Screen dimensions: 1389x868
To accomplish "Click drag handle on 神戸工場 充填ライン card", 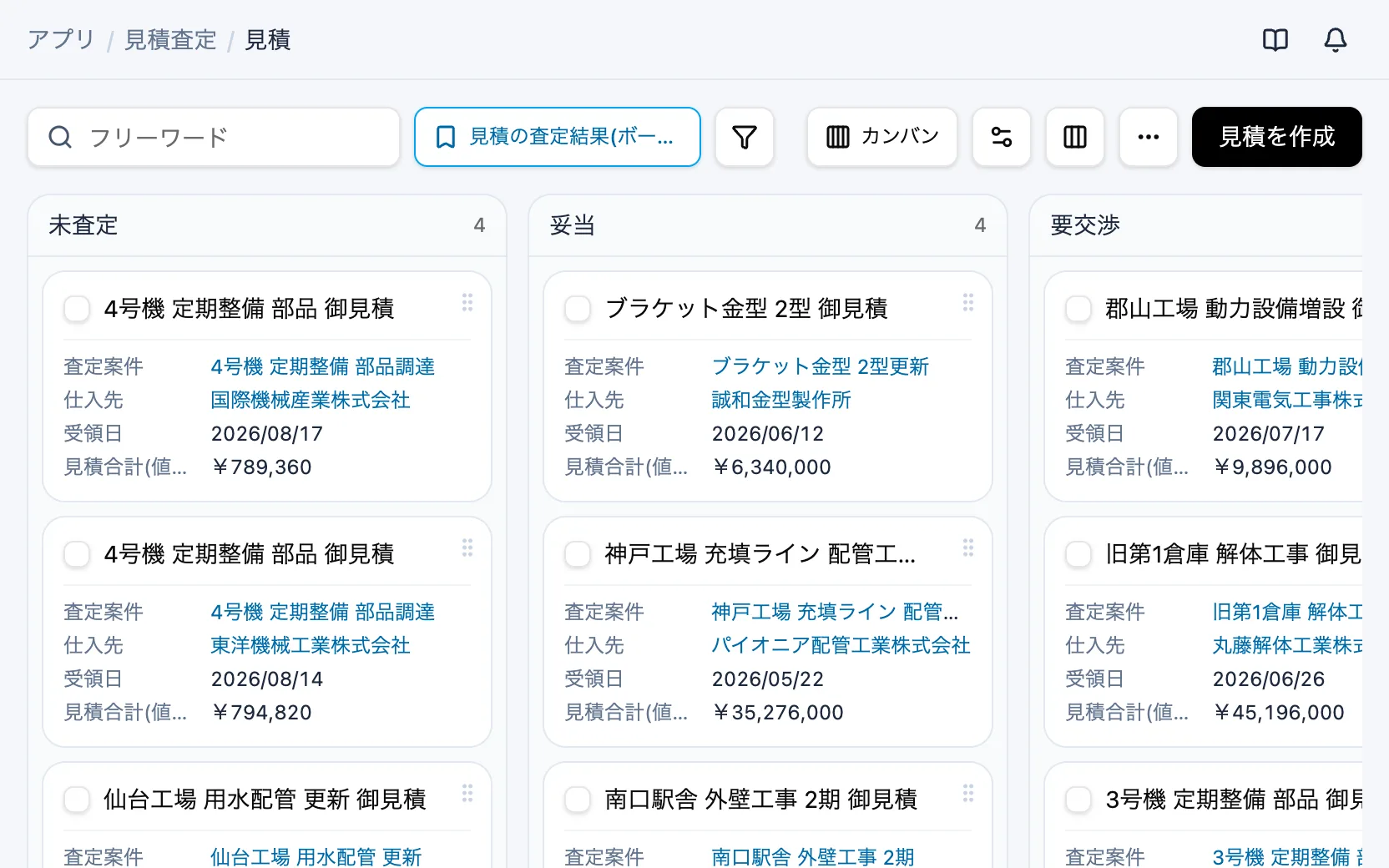I will (x=968, y=548).
